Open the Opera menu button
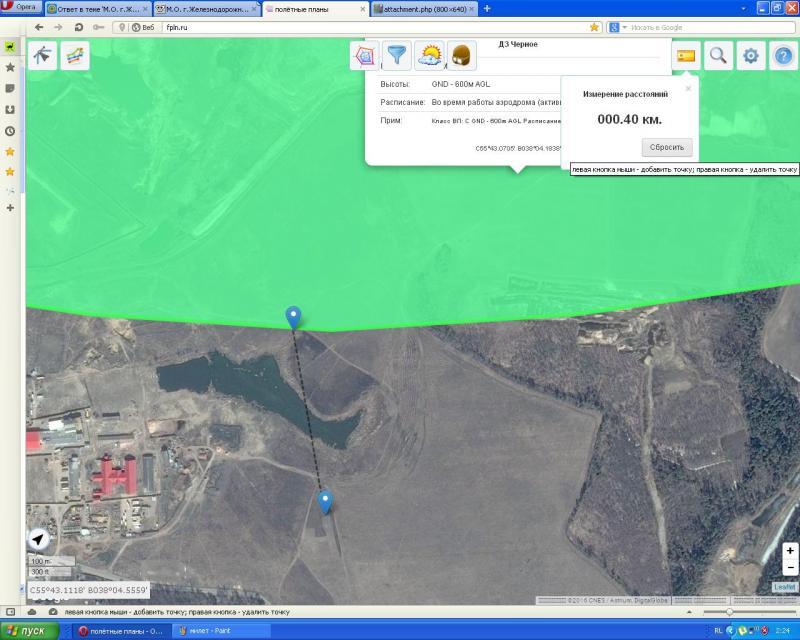 (20, 7)
